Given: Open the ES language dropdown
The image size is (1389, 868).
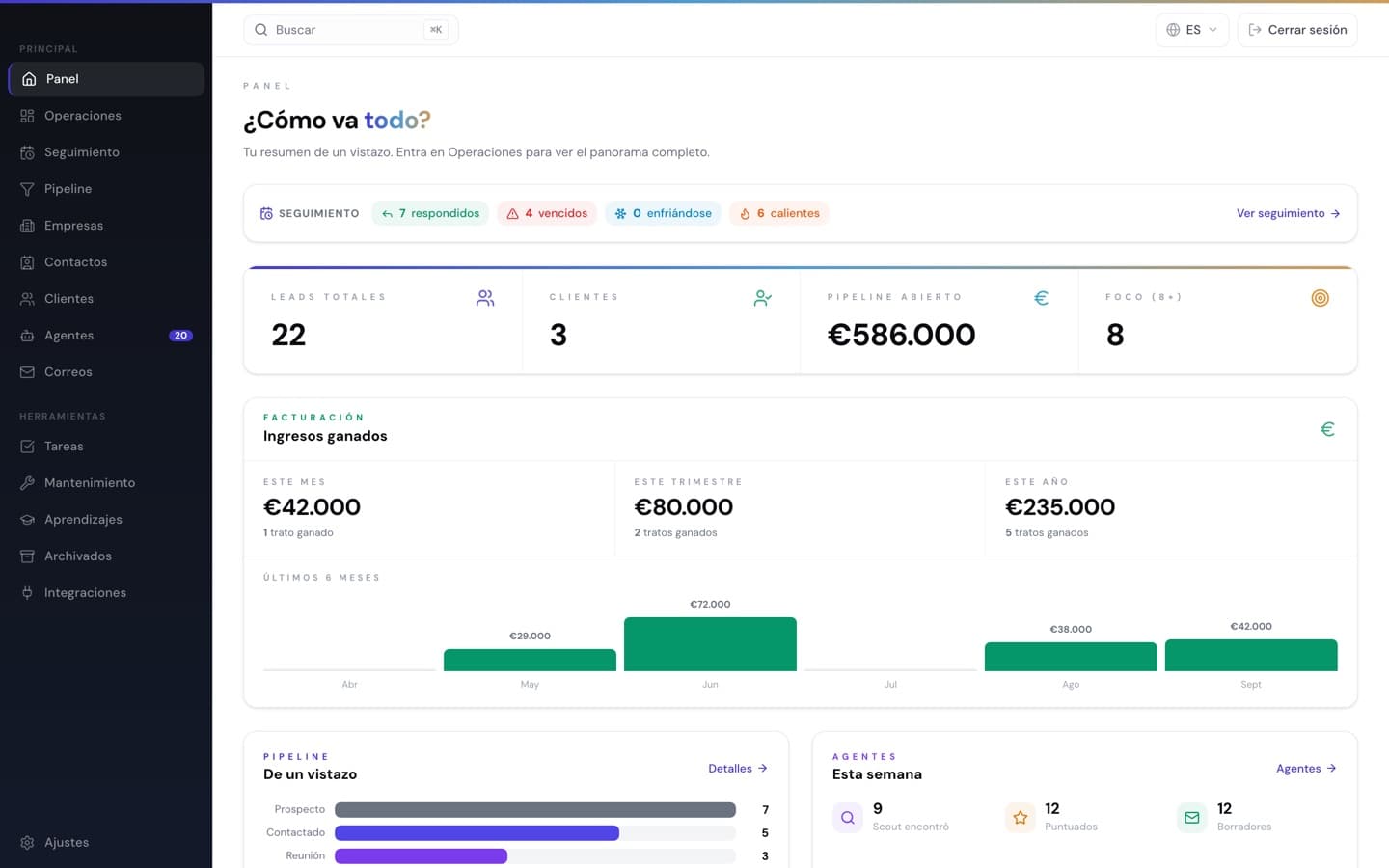Looking at the screenshot, I should [1192, 30].
